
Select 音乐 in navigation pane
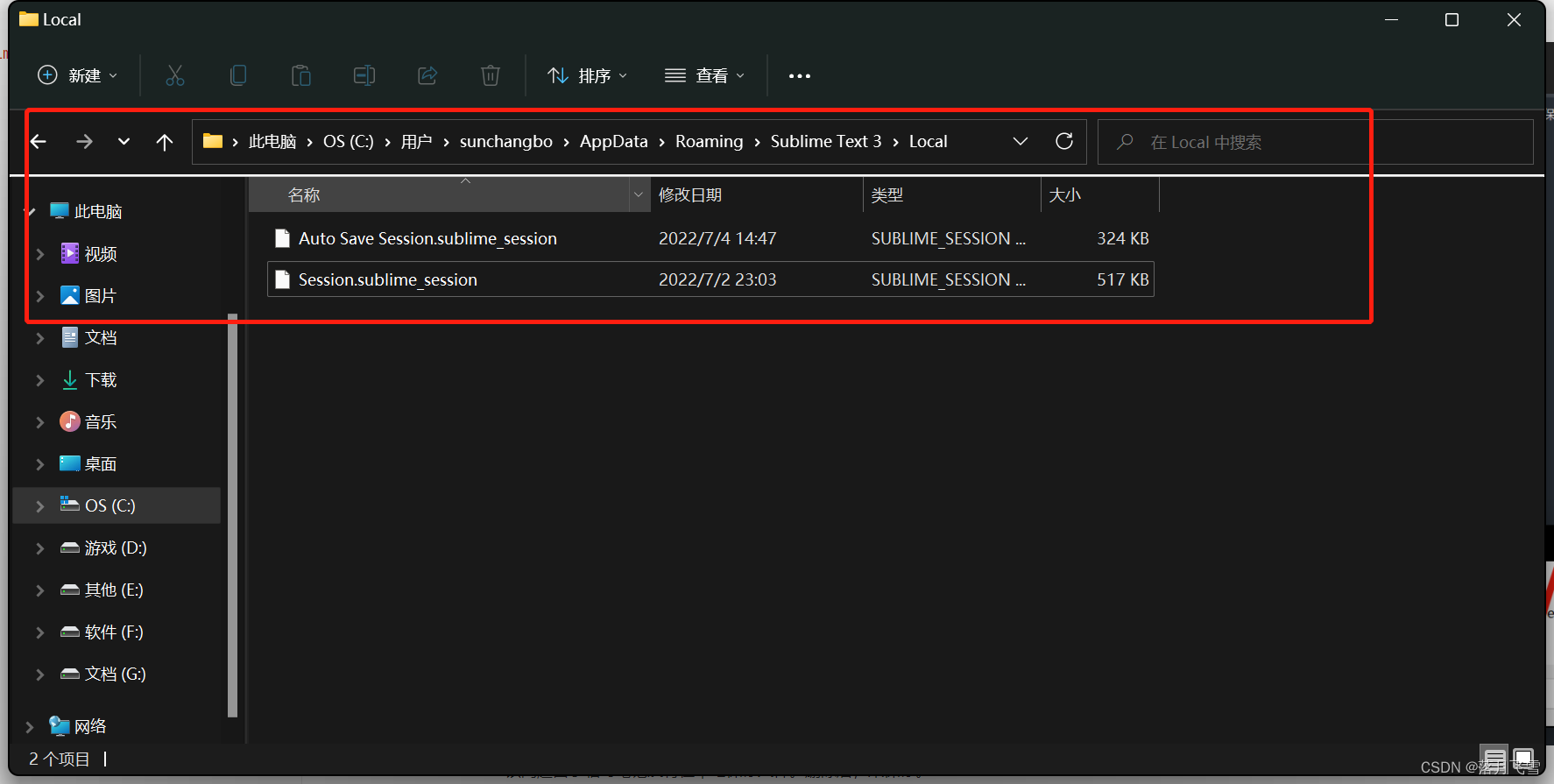tap(101, 422)
